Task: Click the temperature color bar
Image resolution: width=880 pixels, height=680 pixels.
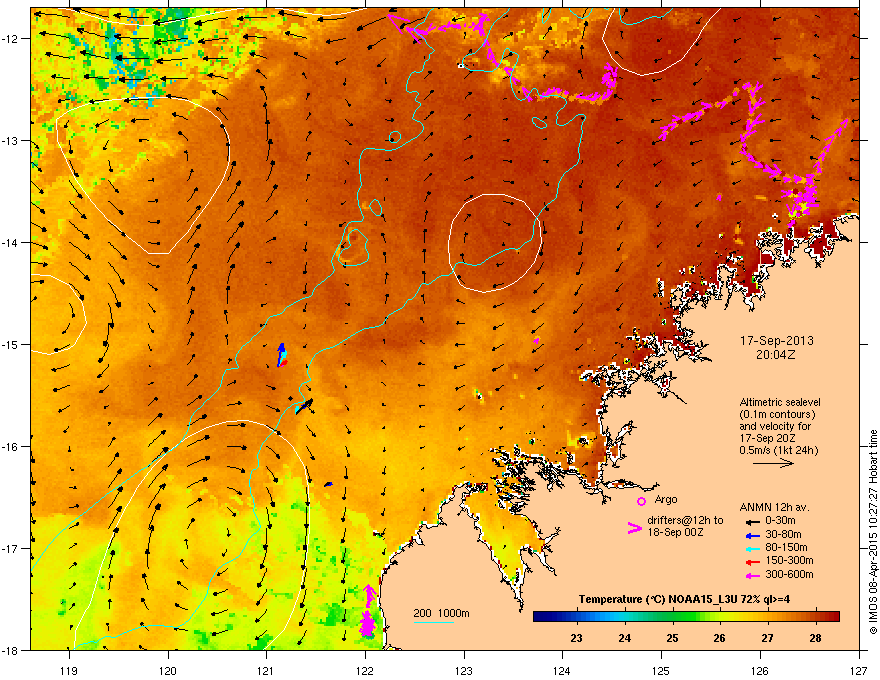Action: pos(686,616)
